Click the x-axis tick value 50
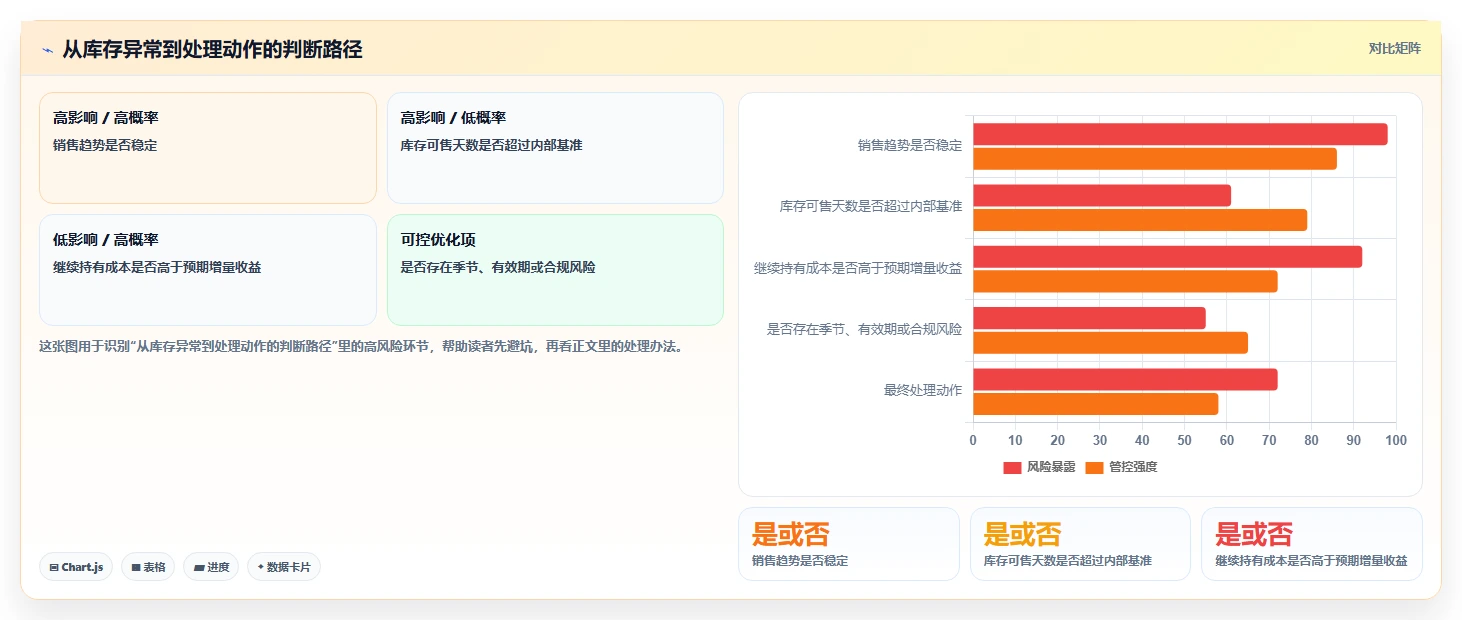This screenshot has width=1462, height=620. (x=1185, y=440)
